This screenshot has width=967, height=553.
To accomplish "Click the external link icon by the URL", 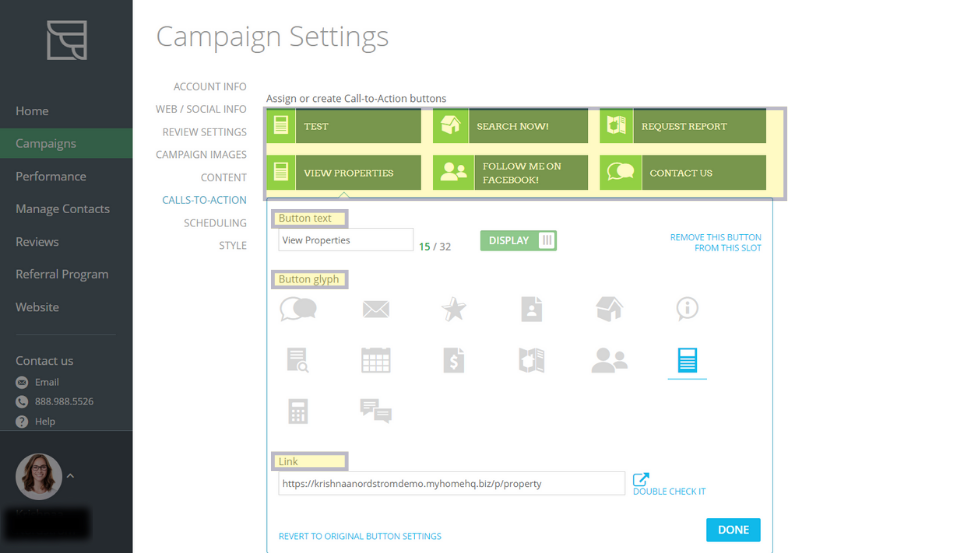I will 641,480.
